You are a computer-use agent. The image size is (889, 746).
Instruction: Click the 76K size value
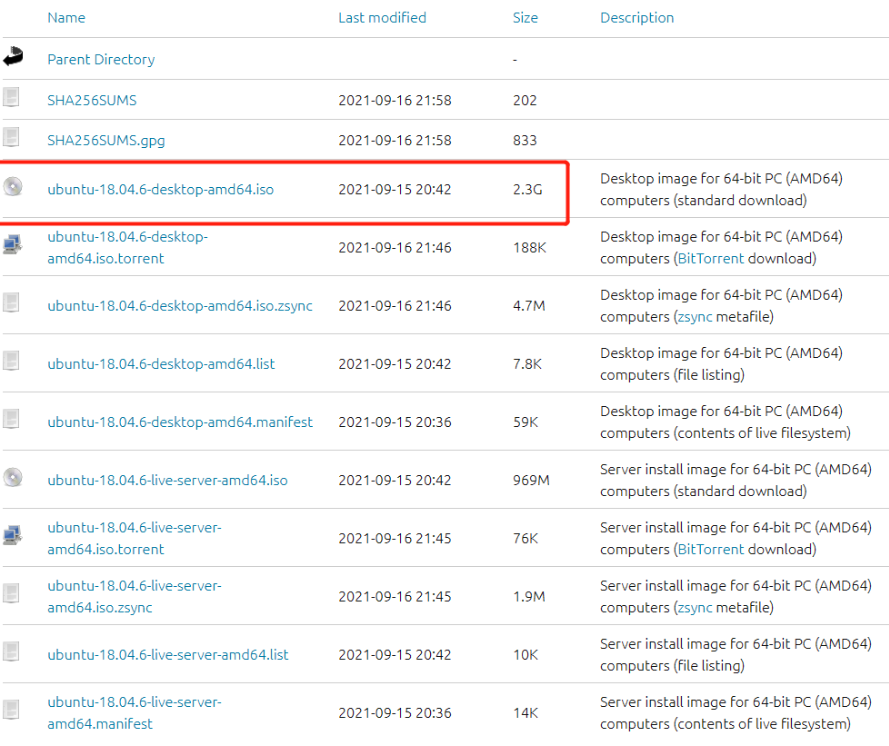tap(526, 539)
